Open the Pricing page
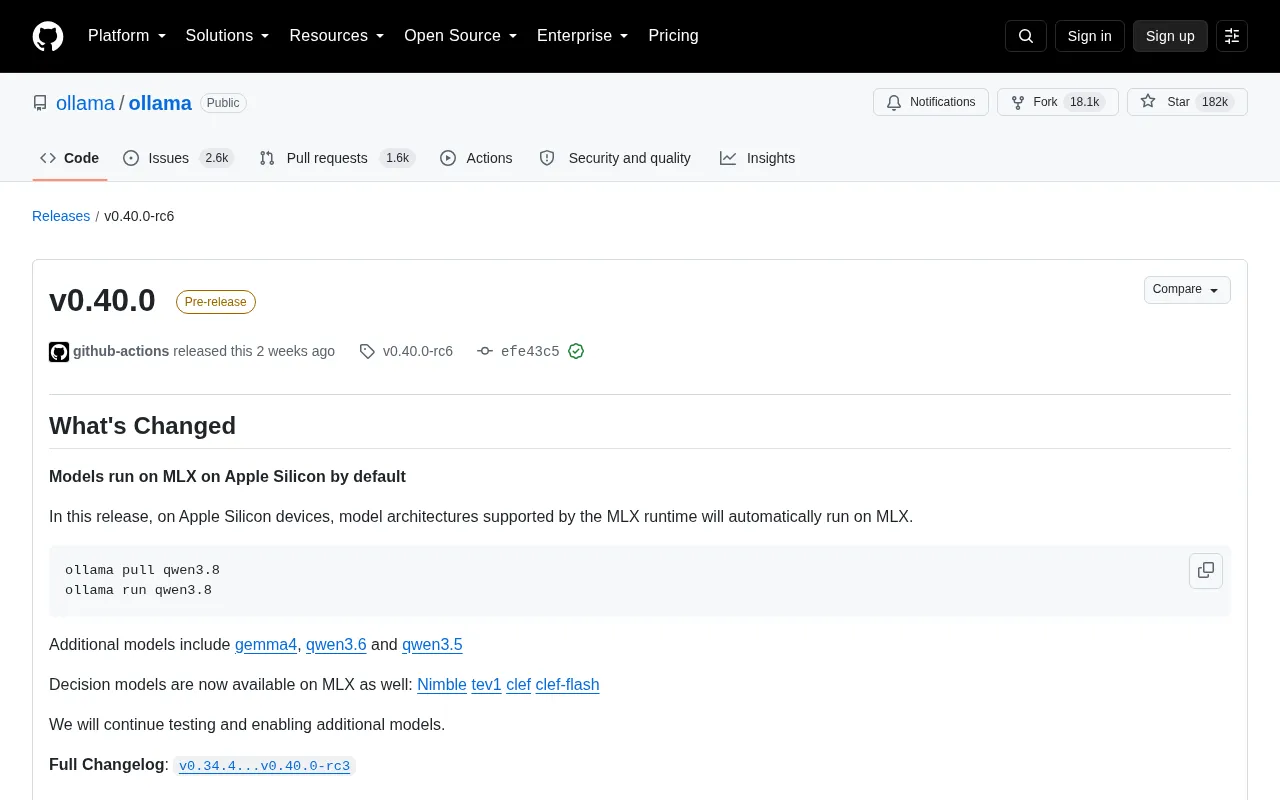The image size is (1280, 800). [x=673, y=36]
